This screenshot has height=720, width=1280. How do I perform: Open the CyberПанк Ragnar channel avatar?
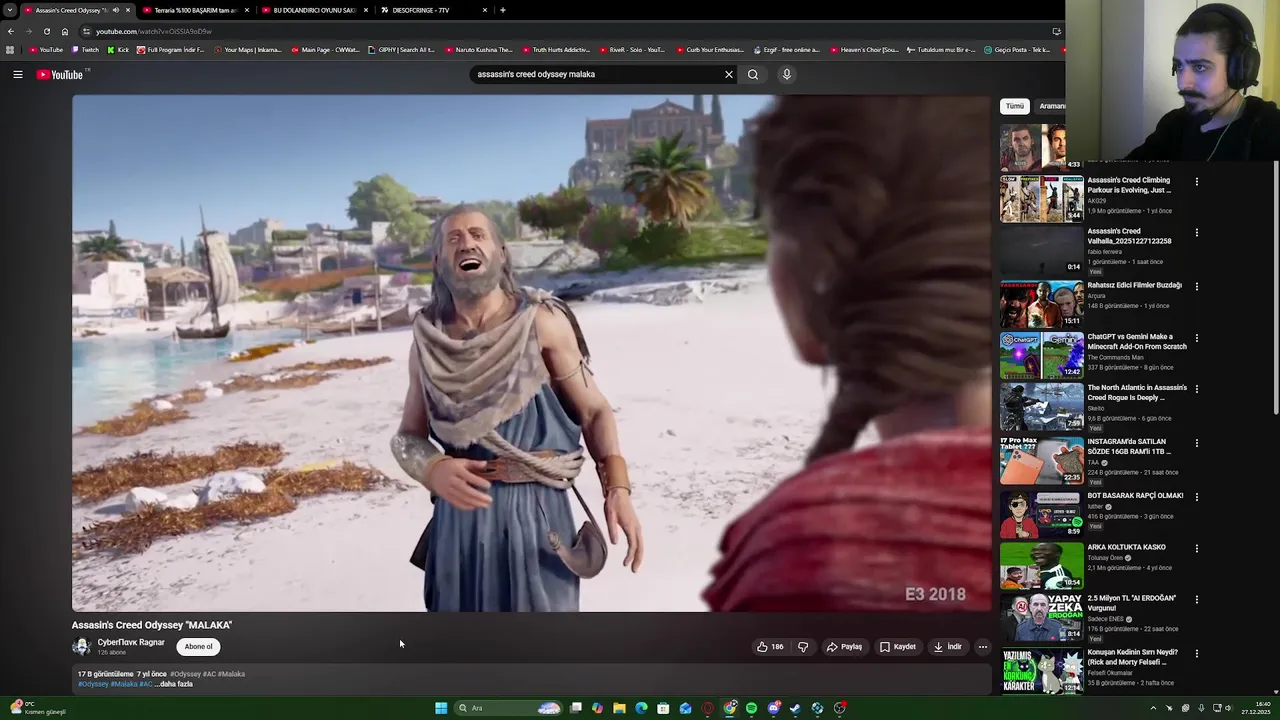click(81, 647)
